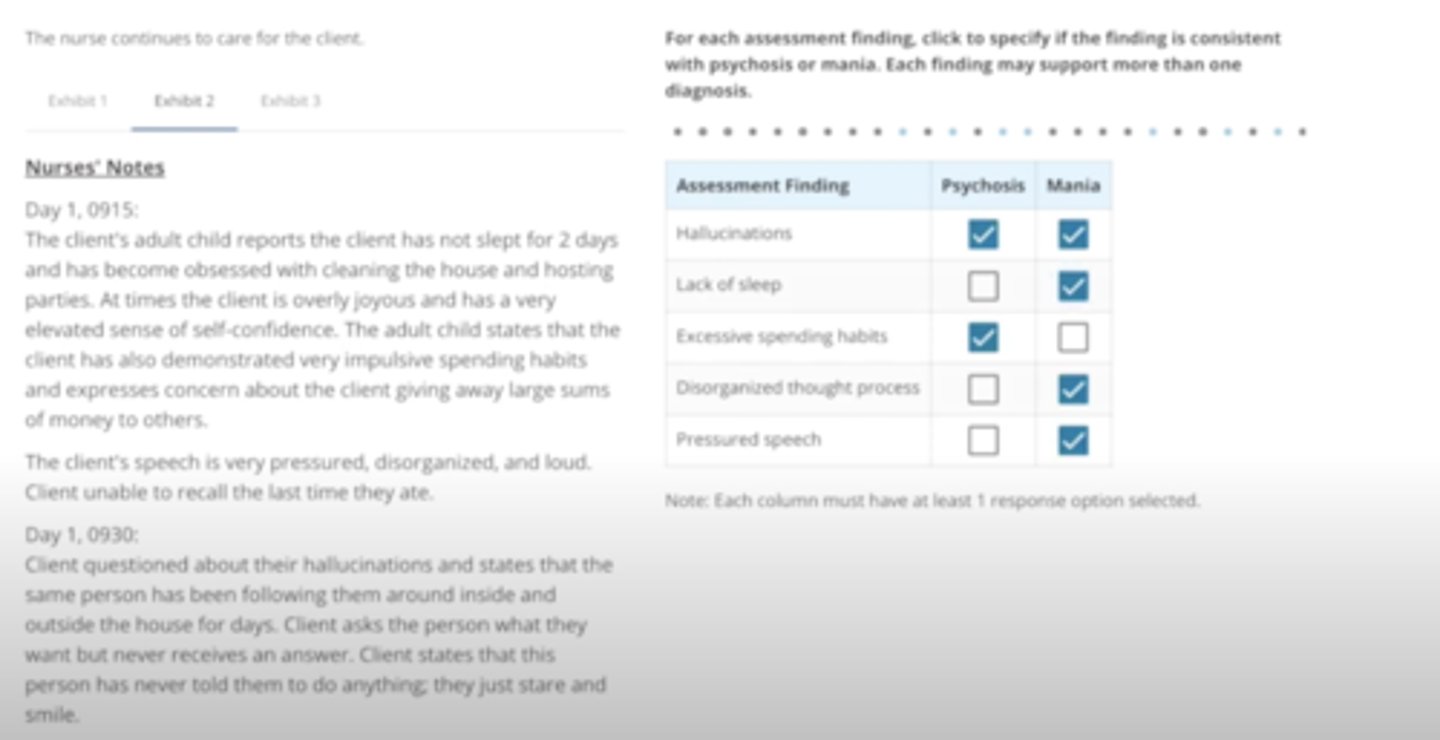Uncheck Mania box for Pressured speech
Viewport: 1440px width, 740px height.
click(x=1073, y=440)
